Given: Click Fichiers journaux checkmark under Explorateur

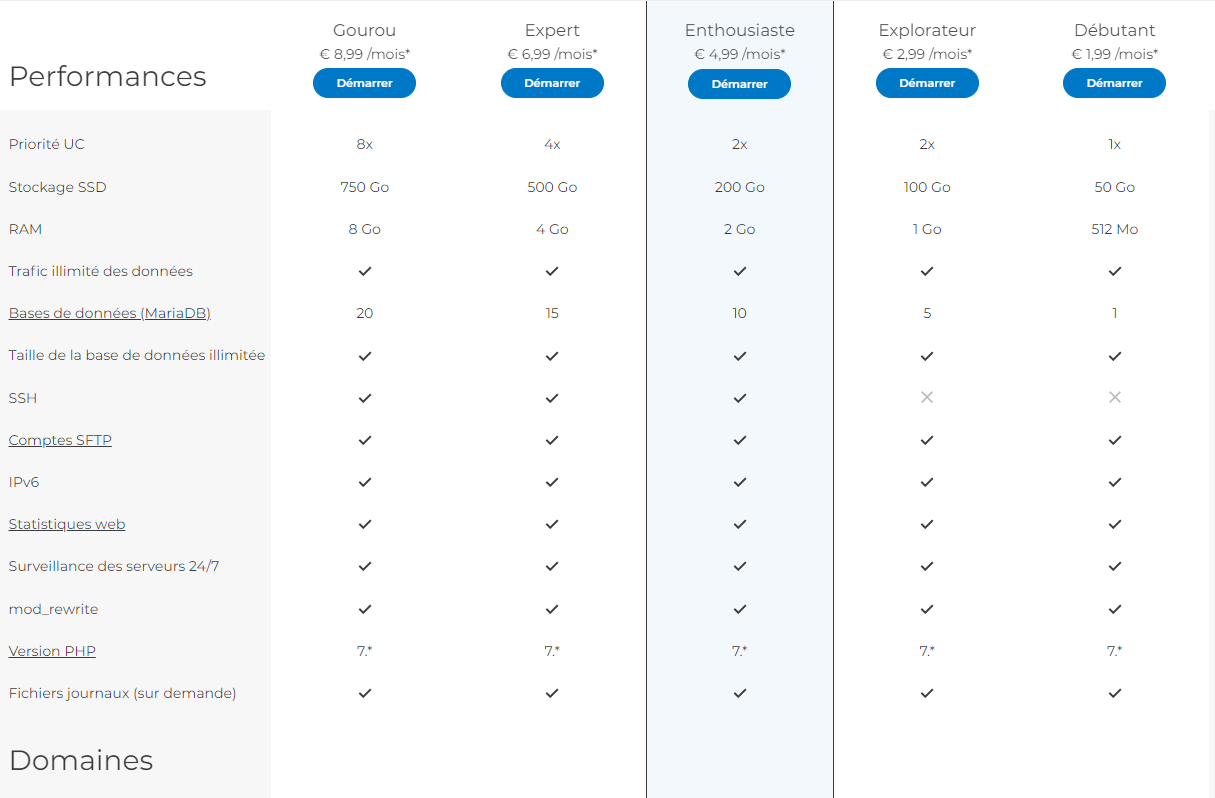Looking at the screenshot, I should [927, 693].
